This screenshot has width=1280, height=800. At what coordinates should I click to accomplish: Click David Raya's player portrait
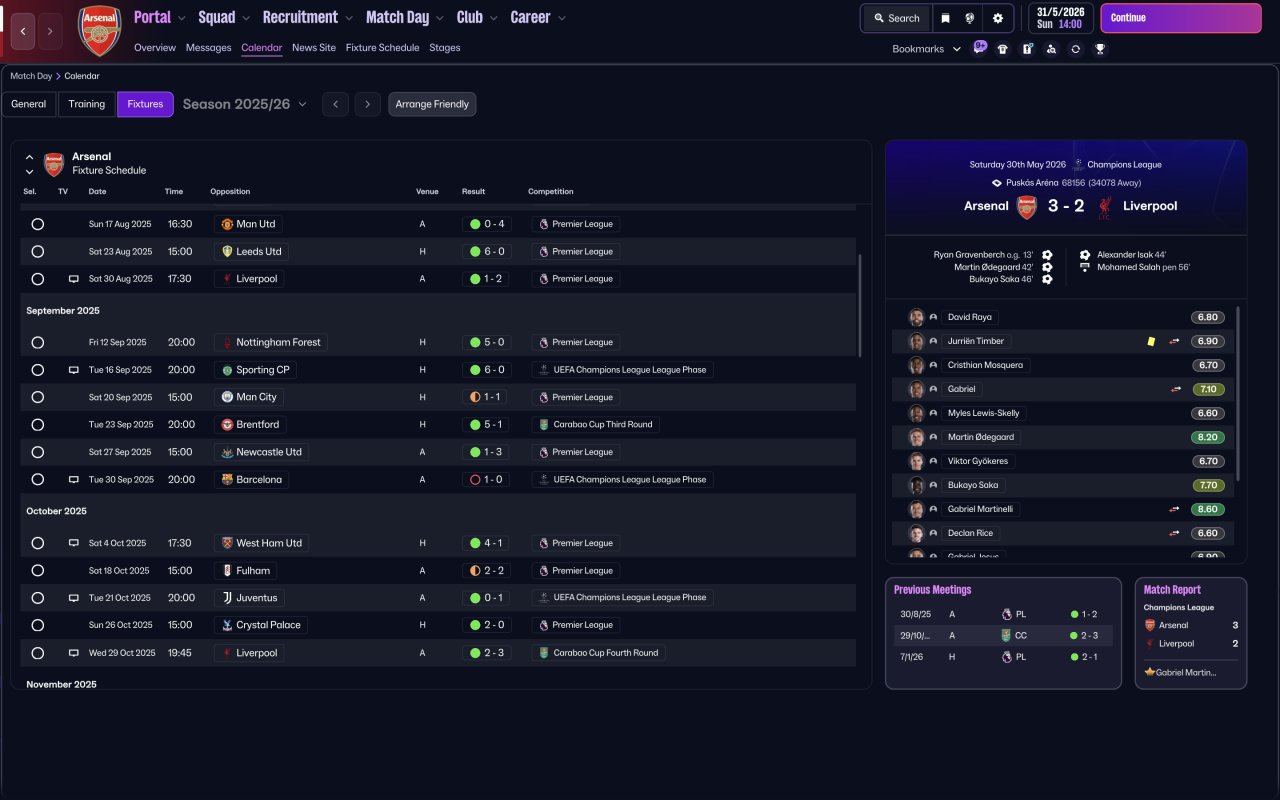point(916,317)
